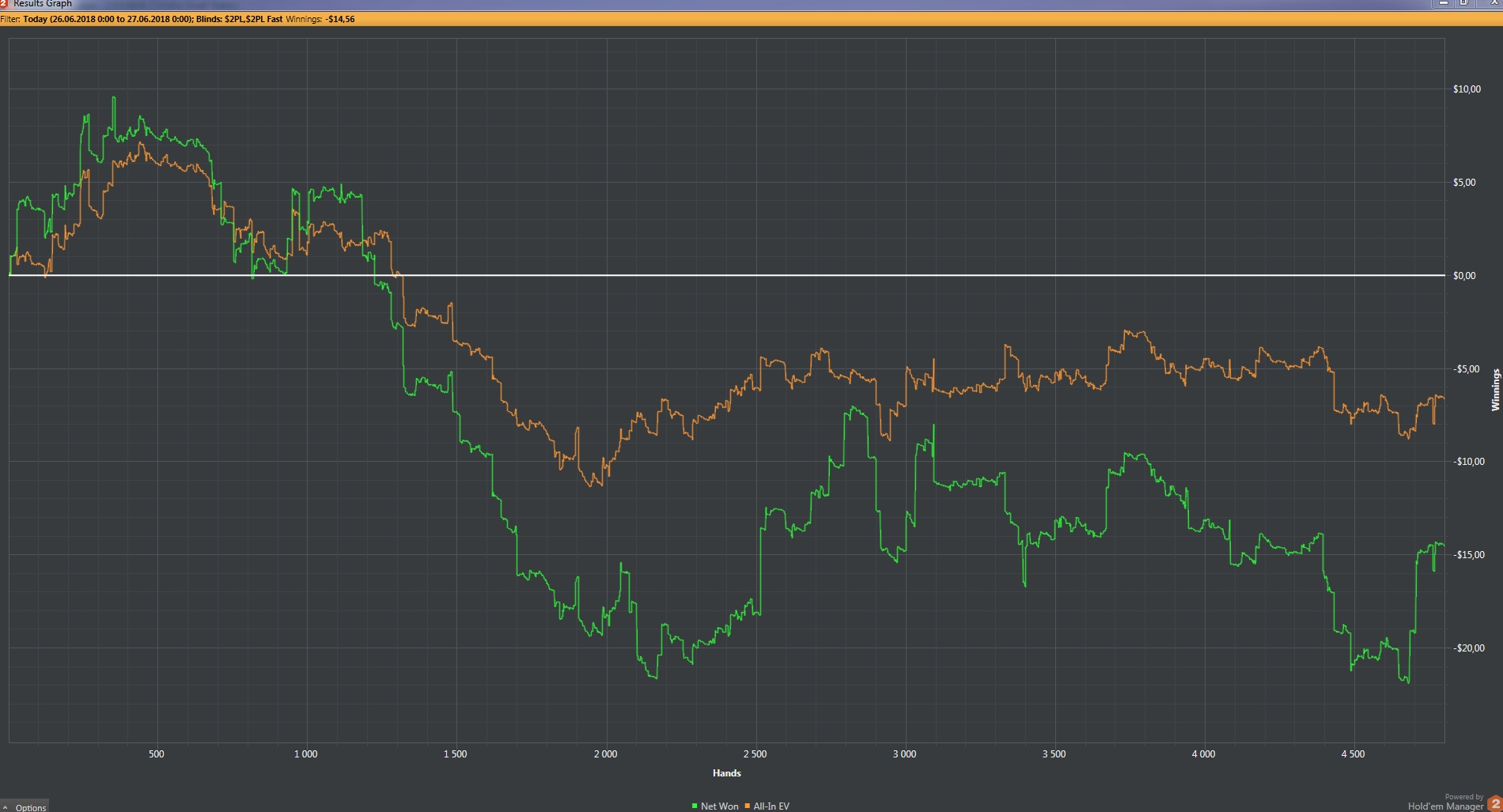Image resolution: width=1503 pixels, height=812 pixels.
Task: Click the '-$15,00' y-axis label
Action: [x=1468, y=555]
